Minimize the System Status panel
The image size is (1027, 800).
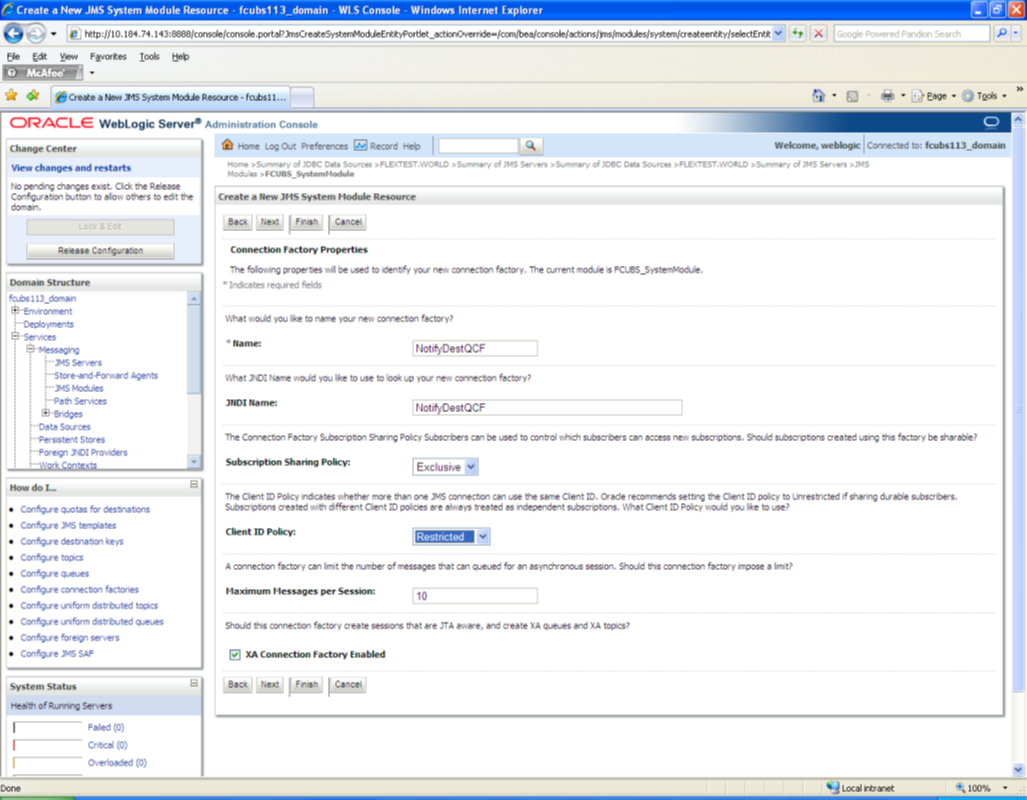pyautogui.click(x=194, y=683)
